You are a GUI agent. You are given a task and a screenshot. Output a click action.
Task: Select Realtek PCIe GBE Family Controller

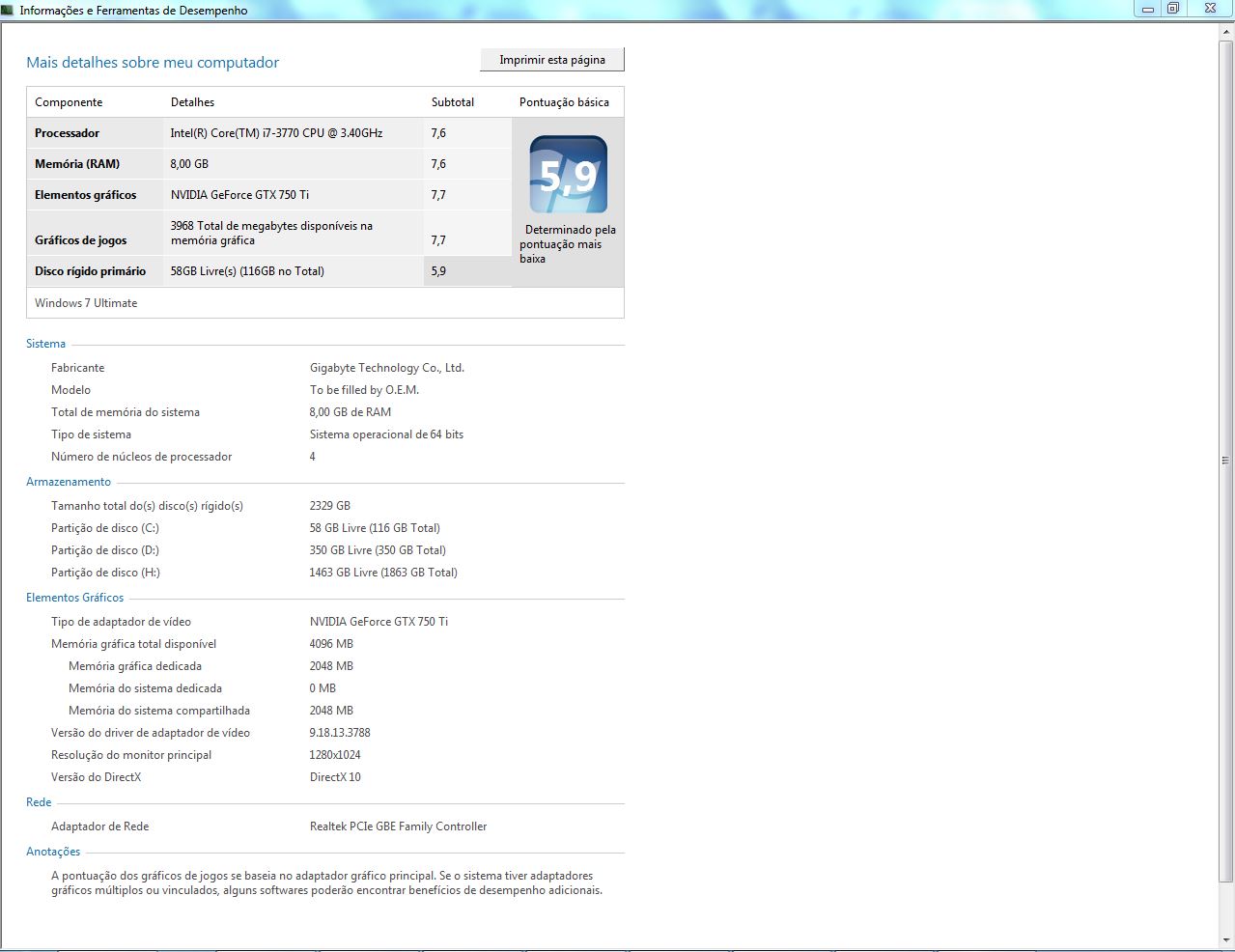398,826
